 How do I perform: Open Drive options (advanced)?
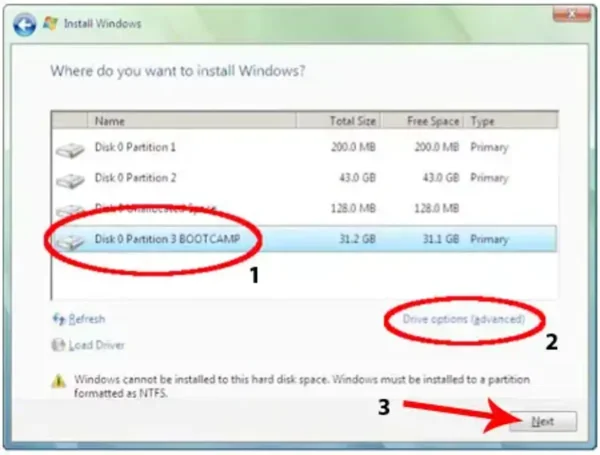463,319
